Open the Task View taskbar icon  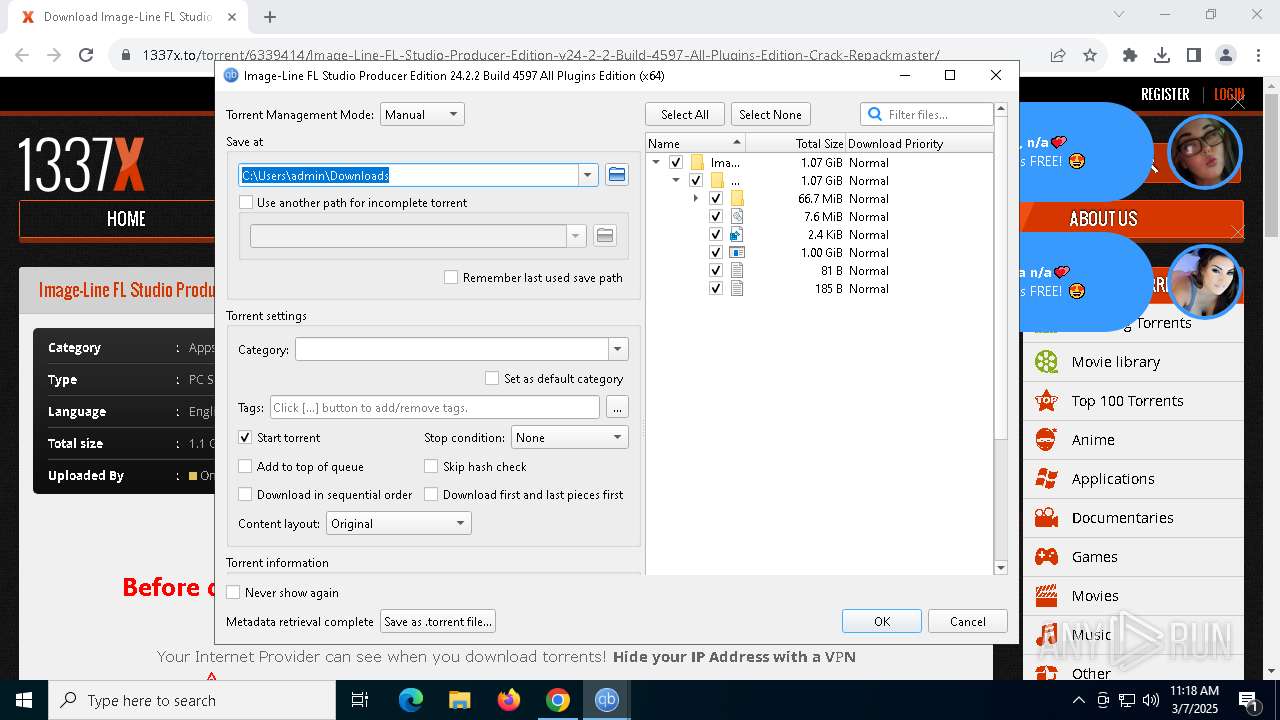[360, 700]
